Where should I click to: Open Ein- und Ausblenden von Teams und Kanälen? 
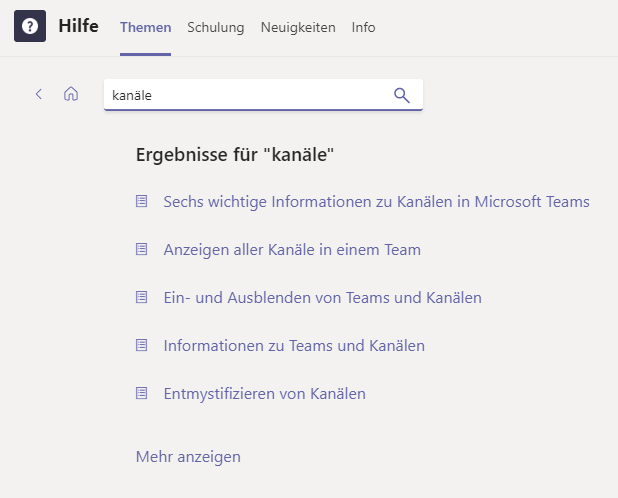point(322,298)
